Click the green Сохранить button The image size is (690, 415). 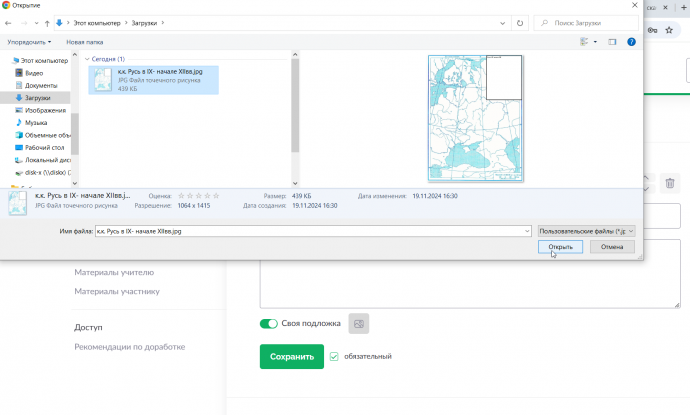[x=291, y=357]
